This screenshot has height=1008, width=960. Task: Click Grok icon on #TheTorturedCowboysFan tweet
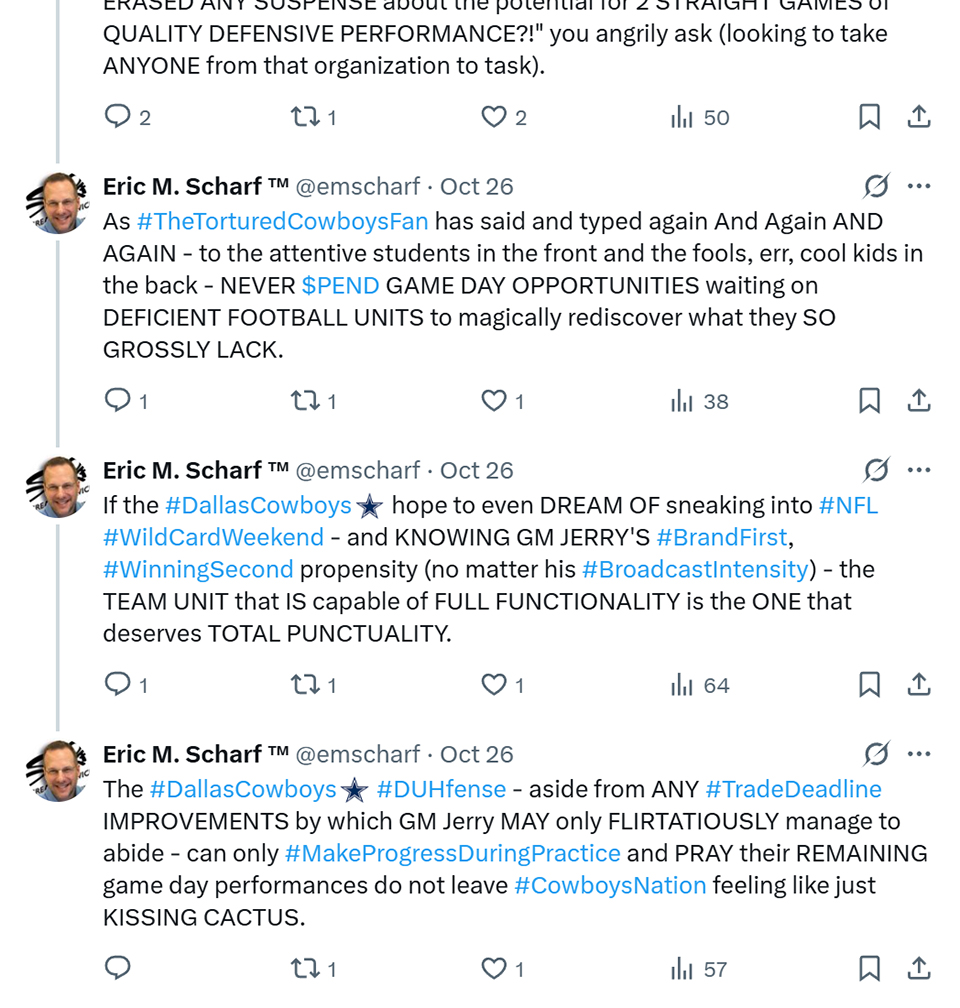(876, 186)
